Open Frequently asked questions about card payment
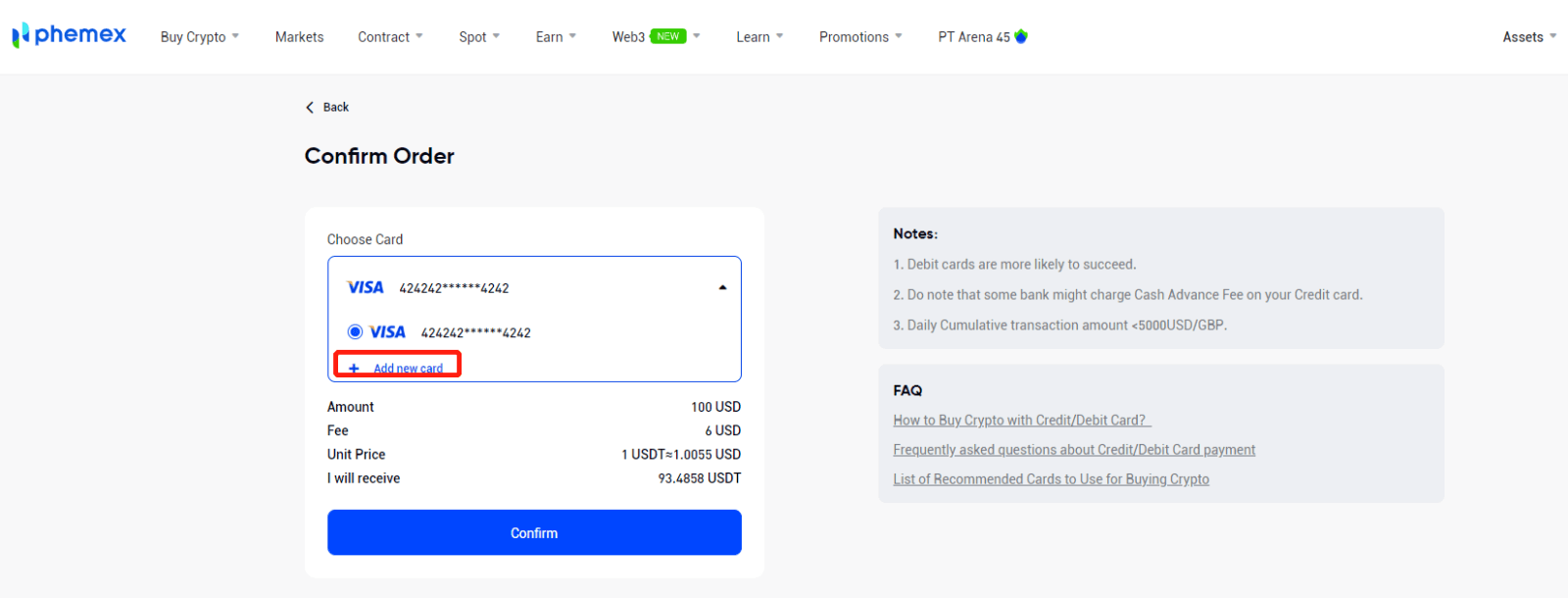Screen dimensions: 1568x598 pyautogui.click(x=1074, y=450)
